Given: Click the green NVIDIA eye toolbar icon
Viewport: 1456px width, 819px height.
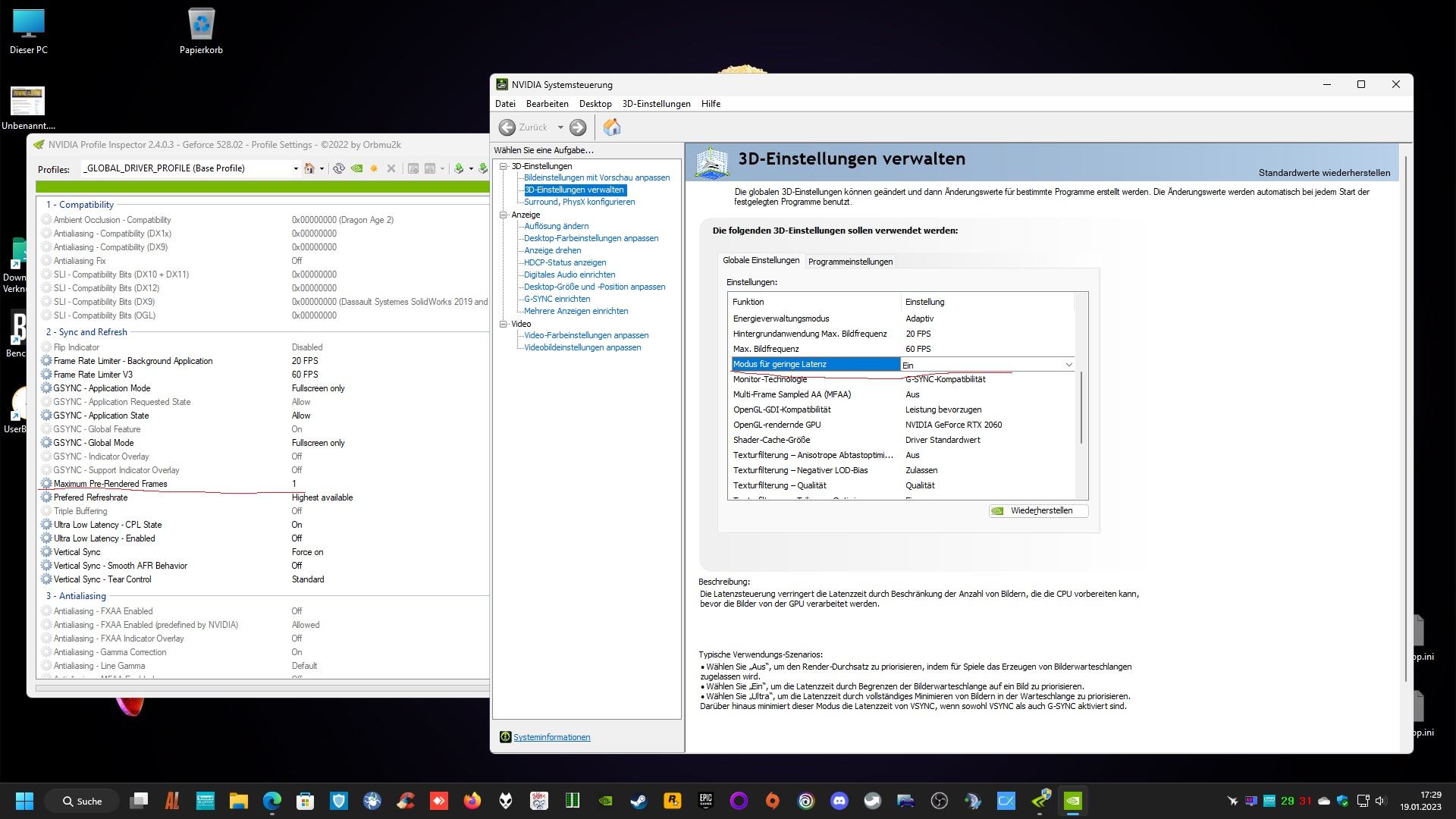Looking at the screenshot, I should click(356, 168).
